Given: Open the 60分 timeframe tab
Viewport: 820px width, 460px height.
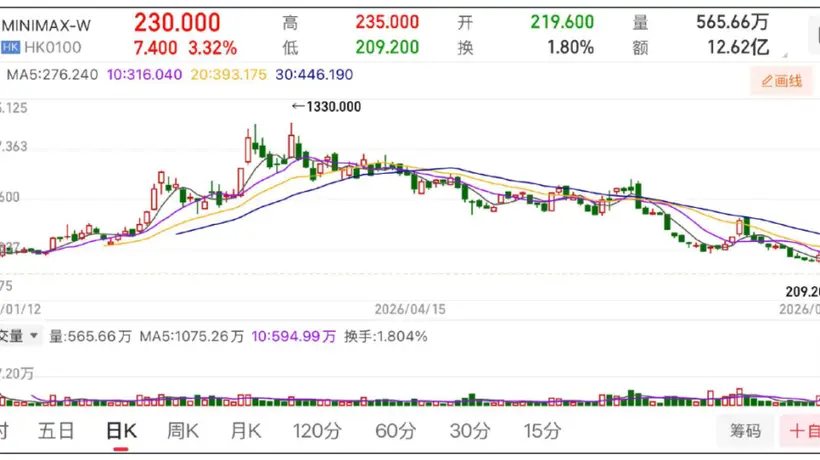Looking at the screenshot, I should [395, 431].
